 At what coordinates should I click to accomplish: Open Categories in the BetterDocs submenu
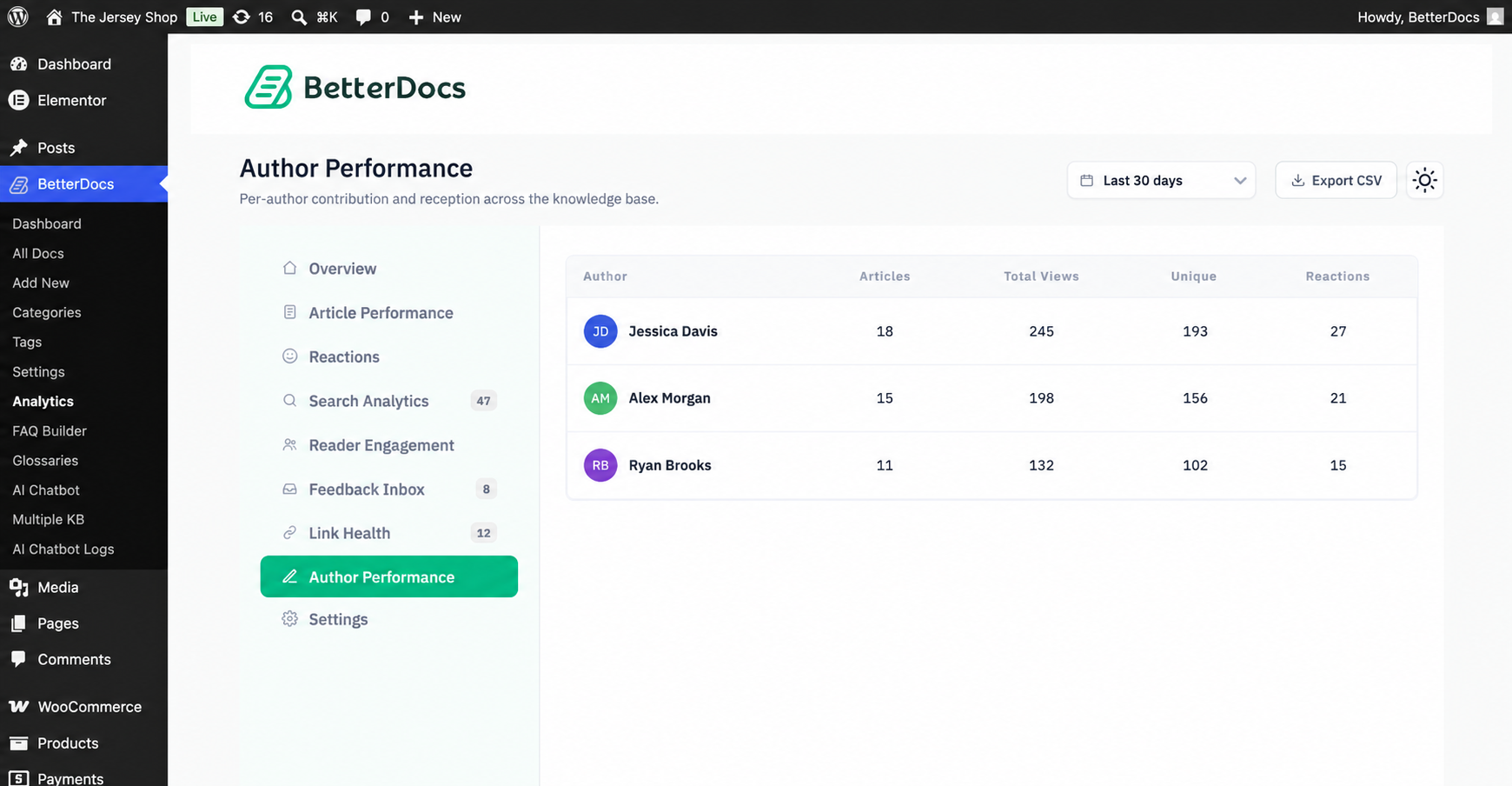click(47, 312)
